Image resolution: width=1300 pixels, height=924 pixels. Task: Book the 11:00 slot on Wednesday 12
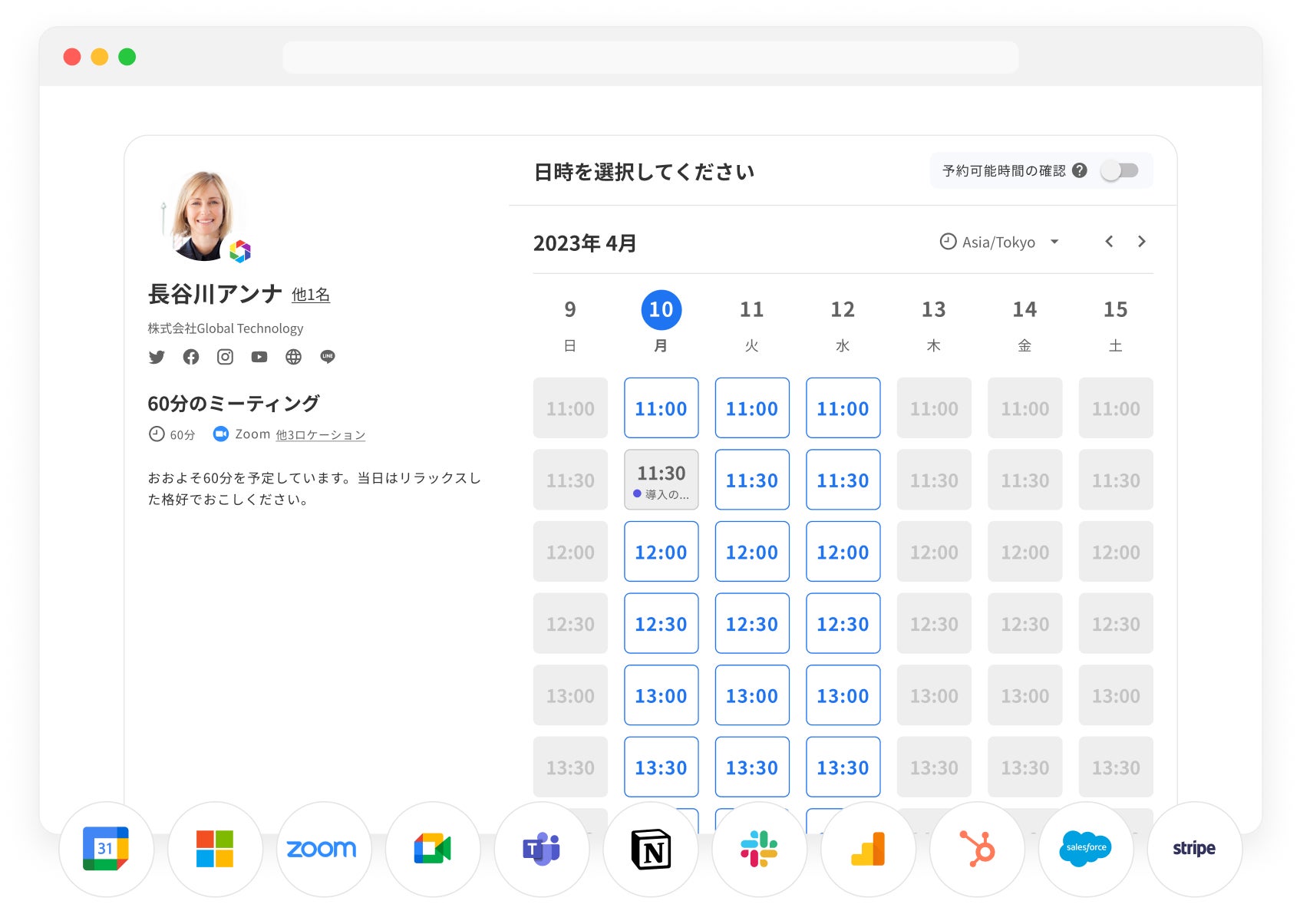pos(843,408)
